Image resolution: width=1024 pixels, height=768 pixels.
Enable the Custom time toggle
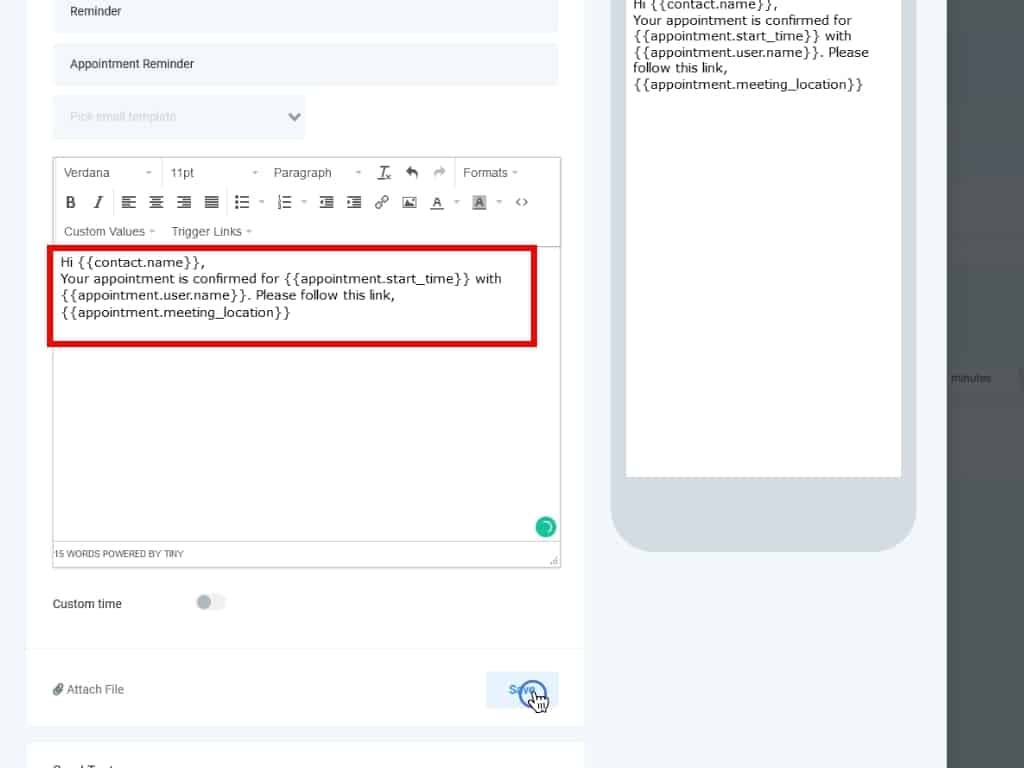click(210, 602)
